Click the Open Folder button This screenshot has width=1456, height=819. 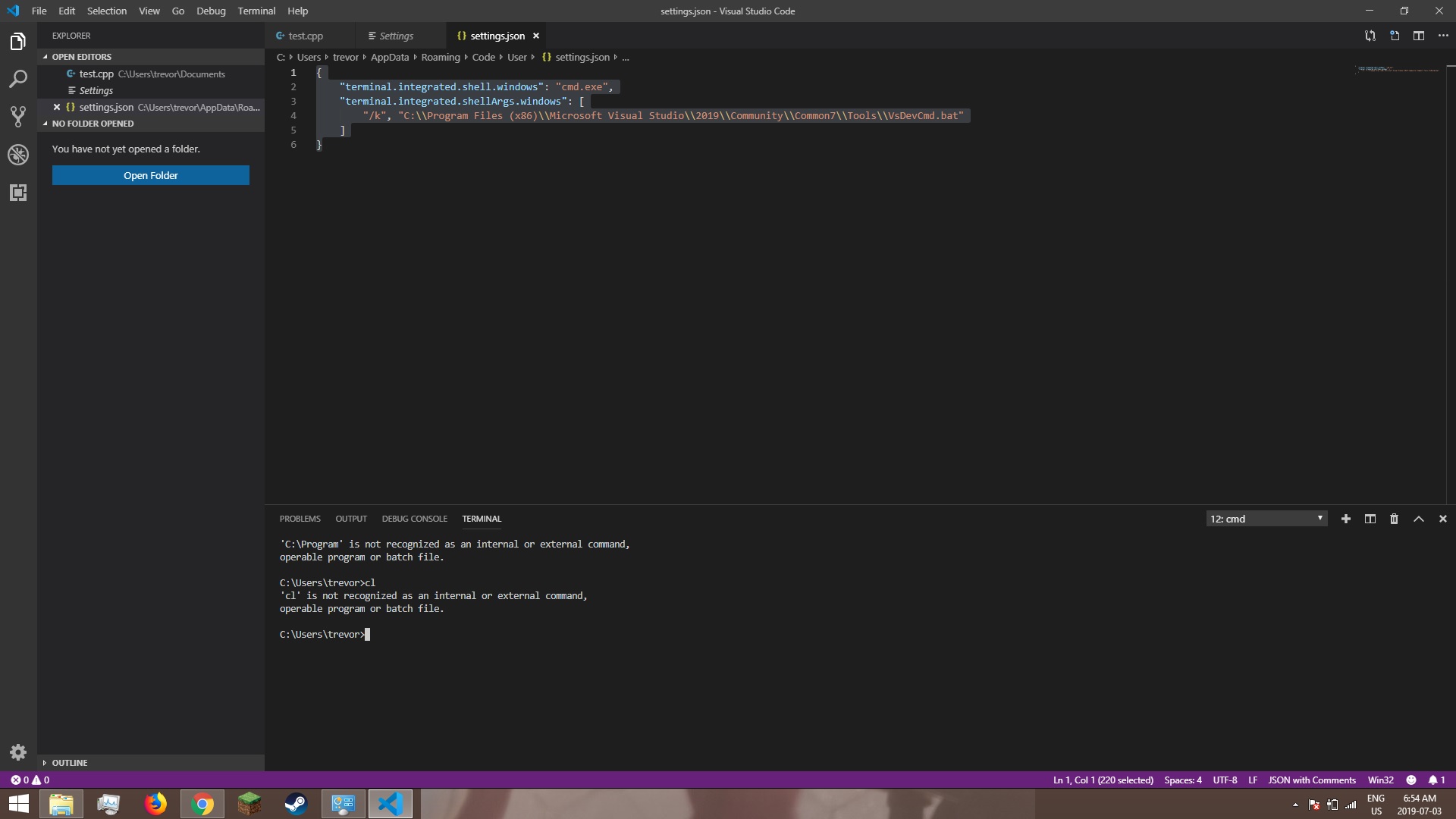150,175
